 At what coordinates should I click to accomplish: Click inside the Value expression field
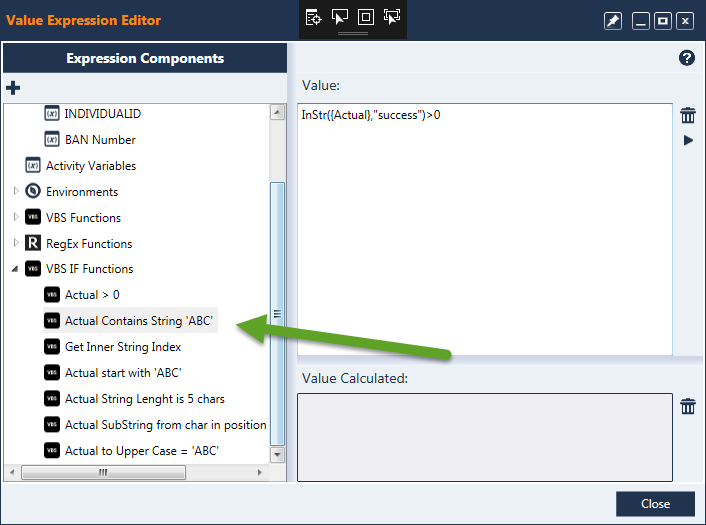pyautogui.click(x=485, y=230)
